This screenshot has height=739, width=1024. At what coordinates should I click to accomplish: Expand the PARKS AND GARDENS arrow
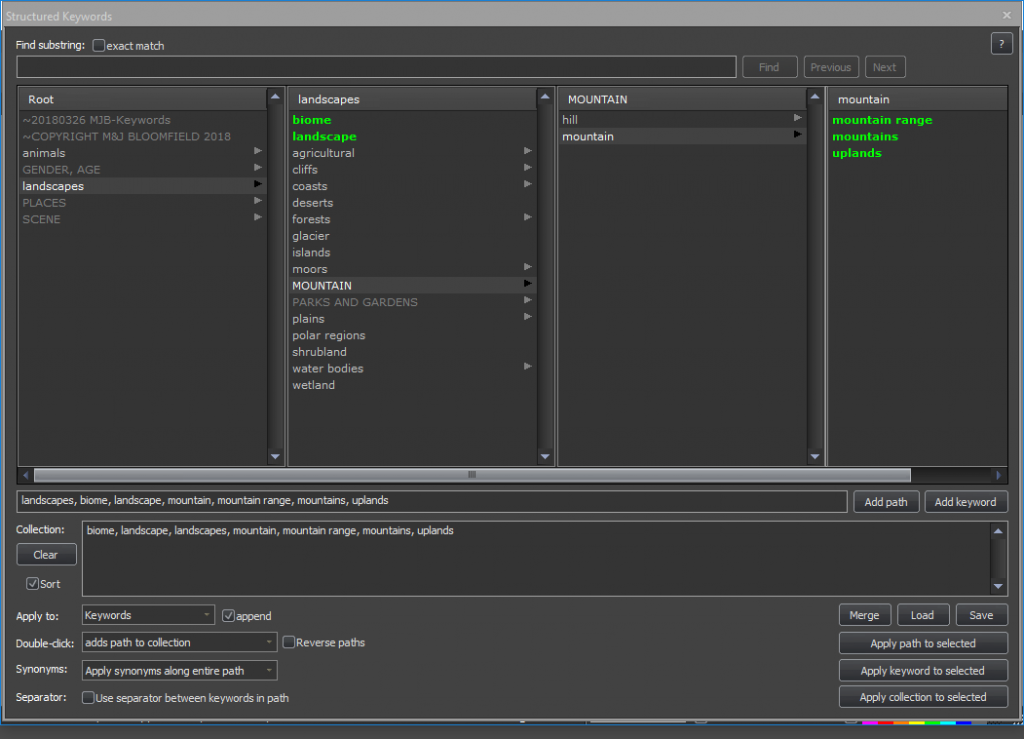528,300
